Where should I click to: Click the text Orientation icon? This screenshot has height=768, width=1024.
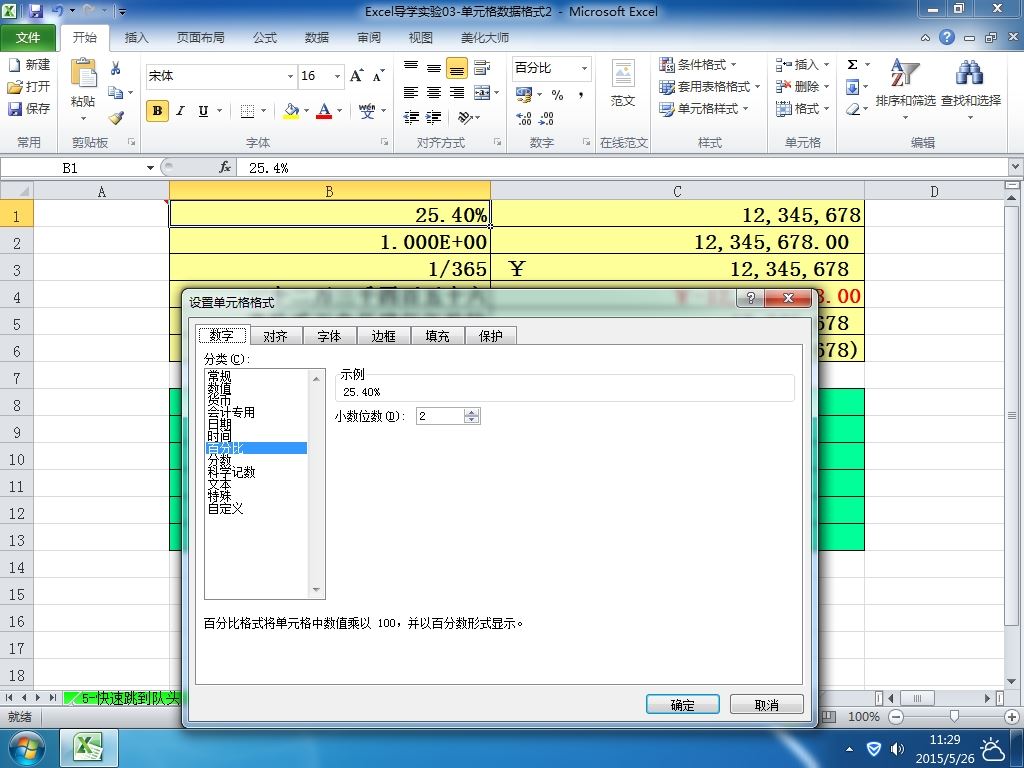click(465, 118)
